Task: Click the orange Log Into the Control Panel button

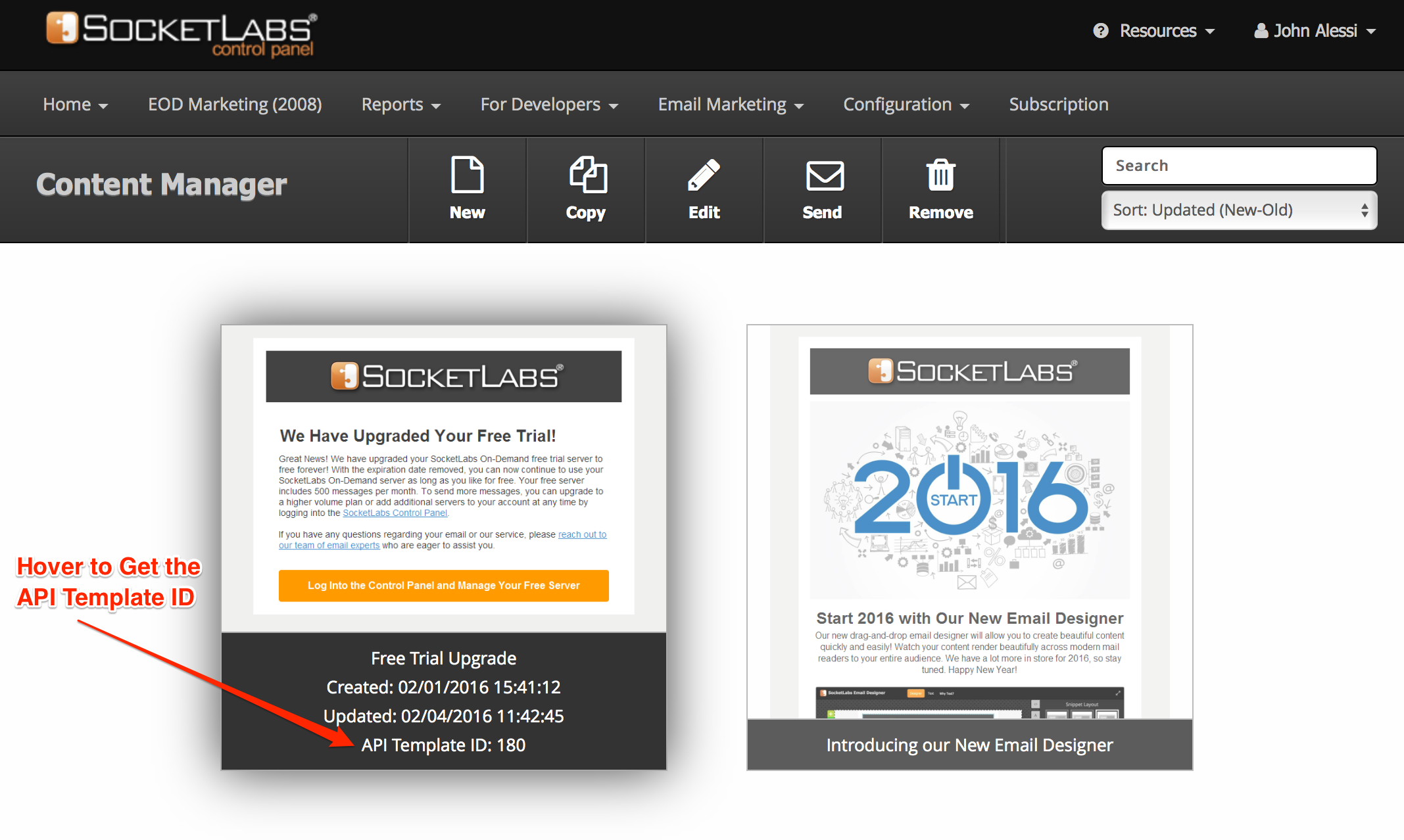Action: tap(444, 585)
